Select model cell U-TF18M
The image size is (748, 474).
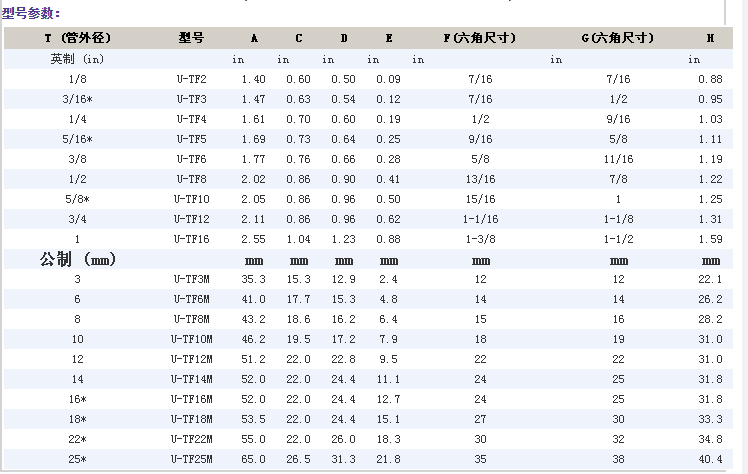pos(191,420)
